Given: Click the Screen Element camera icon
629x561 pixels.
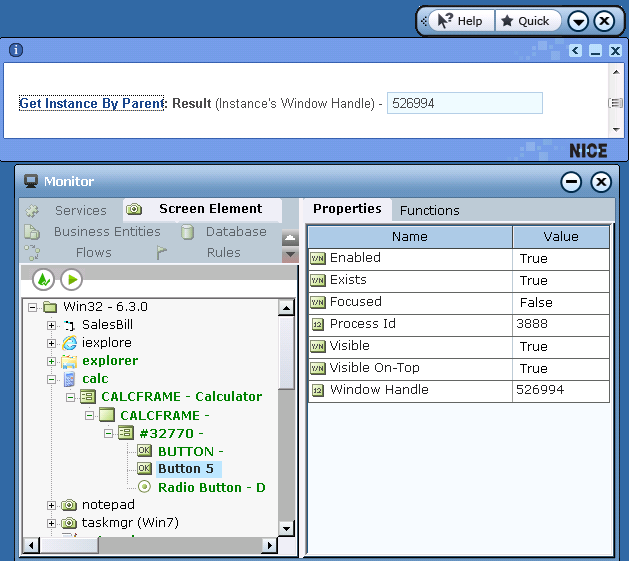Looking at the screenshot, I should 134,209.
